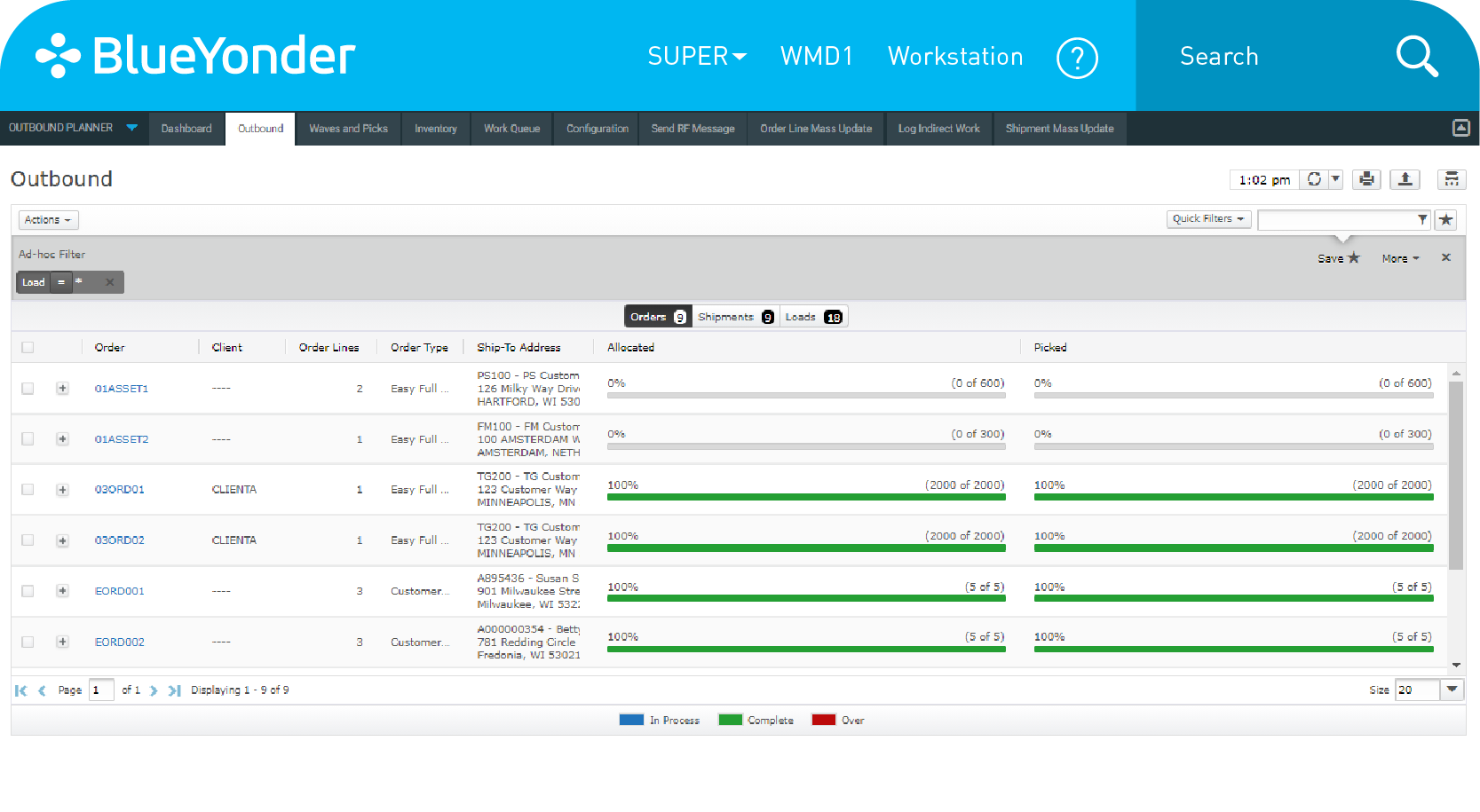Click the search magnifier icon

tap(1417, 56)
